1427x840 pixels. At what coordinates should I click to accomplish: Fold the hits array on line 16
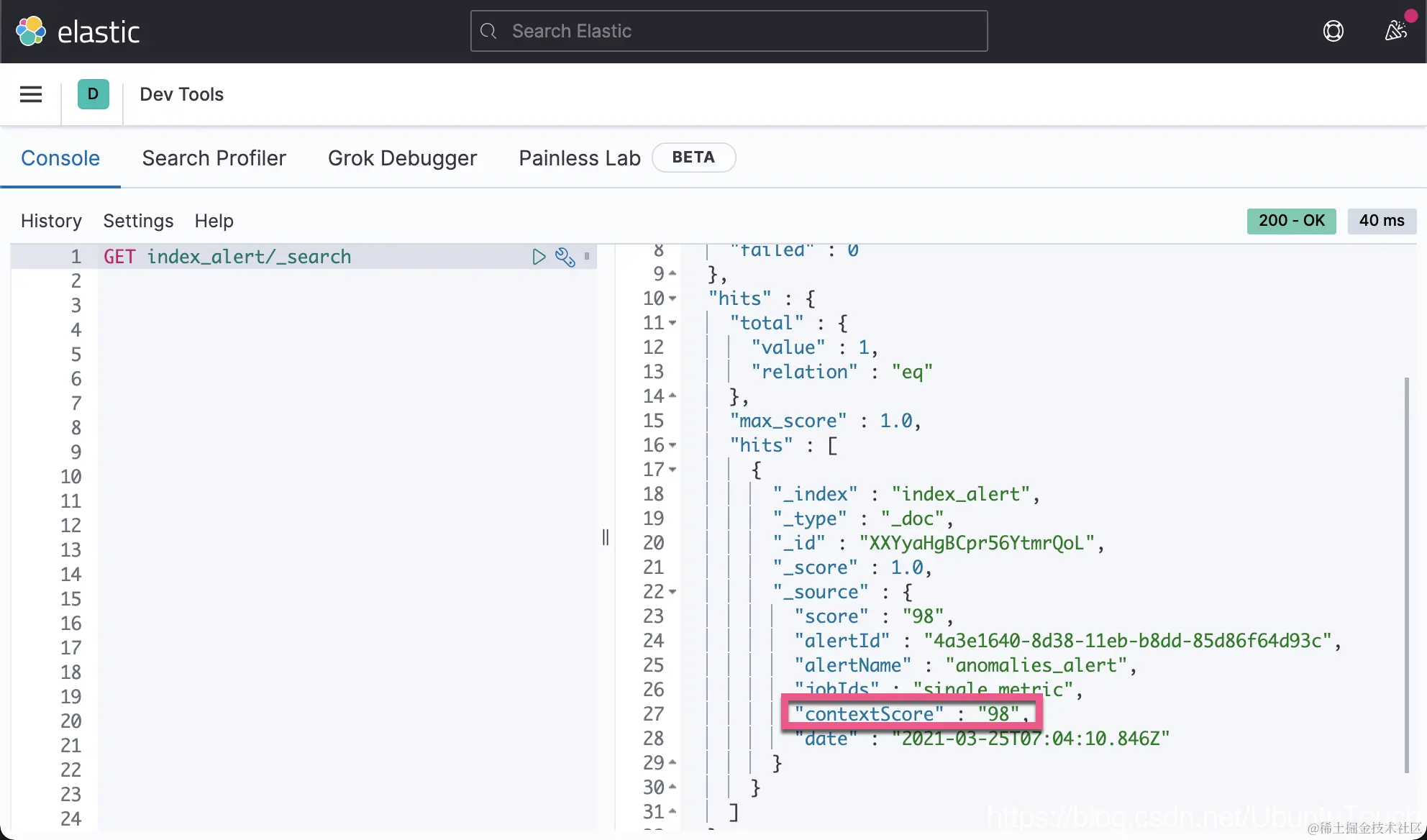coord(673,445)
